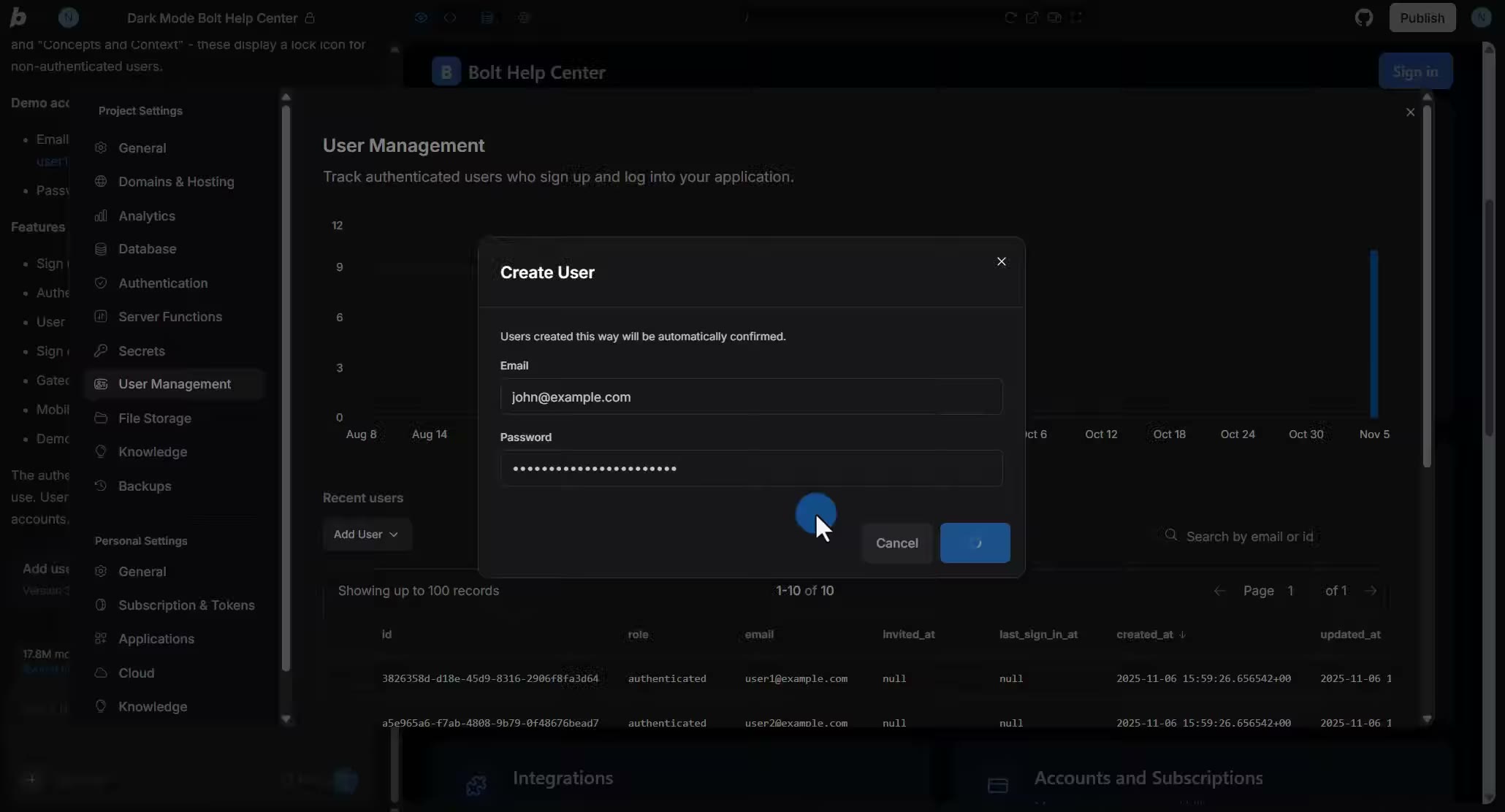
Task: Open the Cloud icon in Personal Settings
Action: click(101, 673)
